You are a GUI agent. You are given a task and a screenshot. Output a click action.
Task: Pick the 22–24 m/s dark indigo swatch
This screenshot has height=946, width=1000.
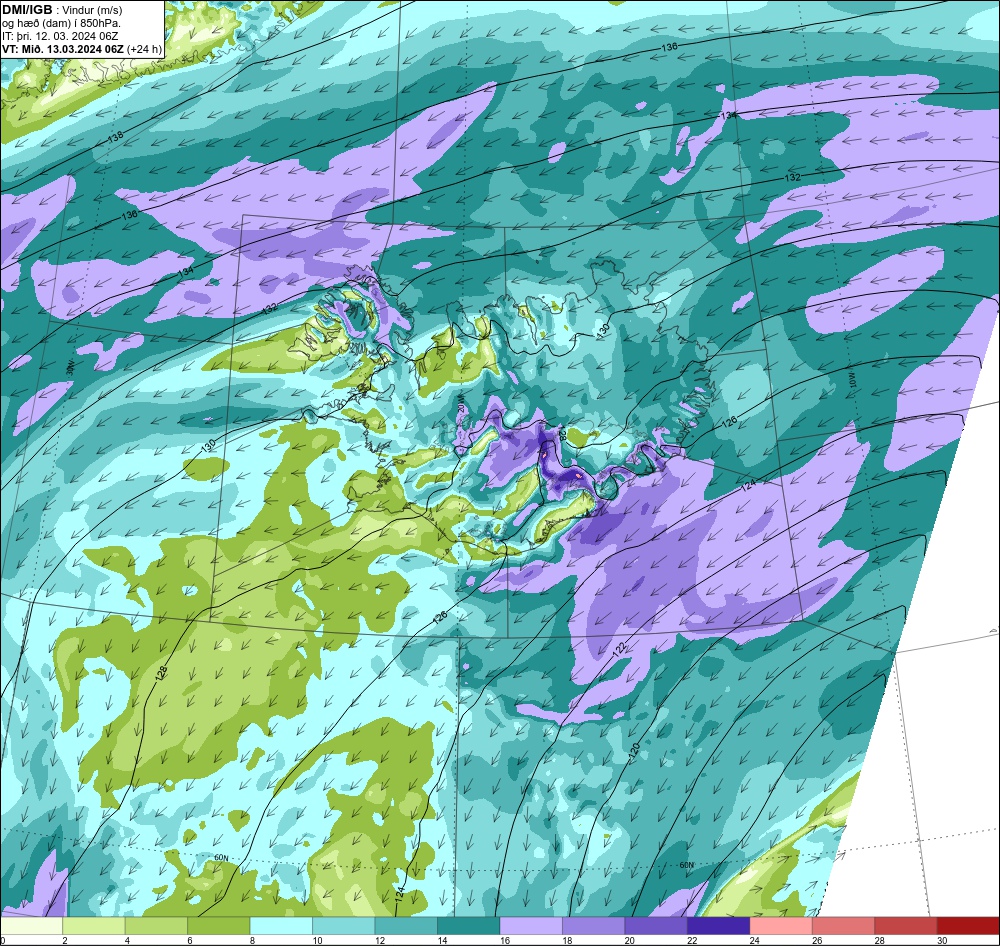point(719,926)
